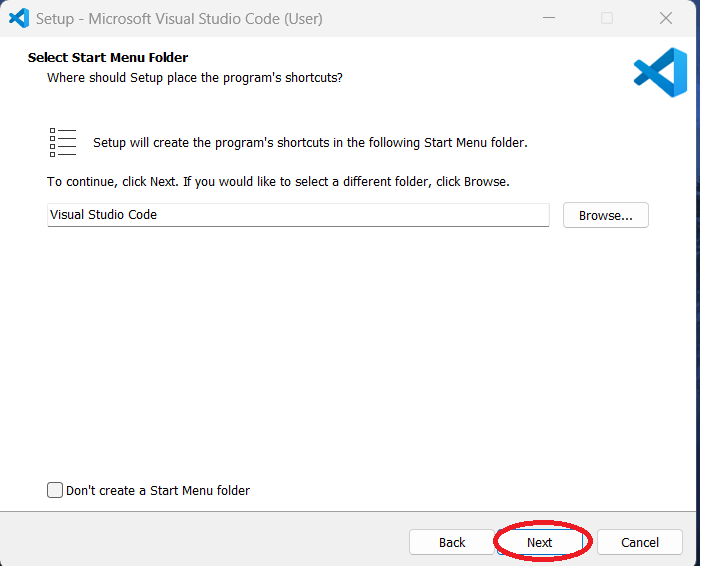
Task: Click the "To continue, click Next" instruction text
Action: (278, 182)
